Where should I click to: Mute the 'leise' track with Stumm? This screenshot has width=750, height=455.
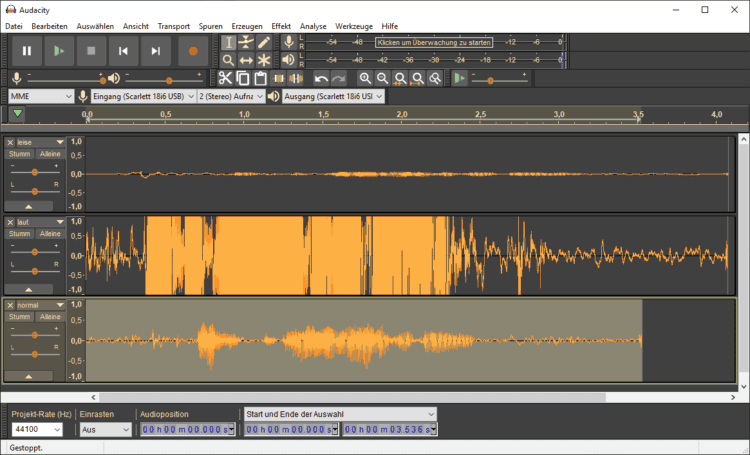point(19,154)
